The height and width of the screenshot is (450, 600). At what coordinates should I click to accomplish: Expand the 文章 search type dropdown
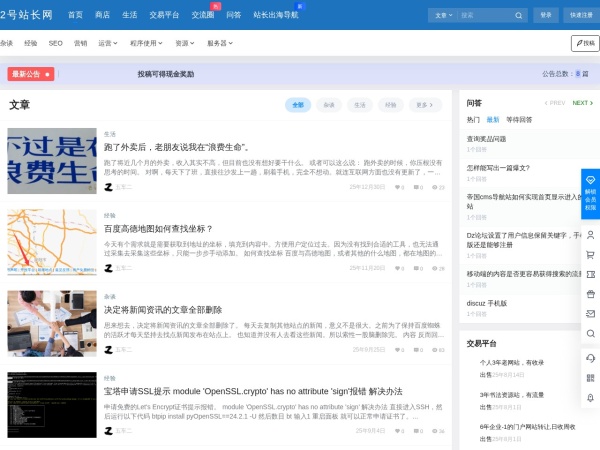(x=444, y=15)
